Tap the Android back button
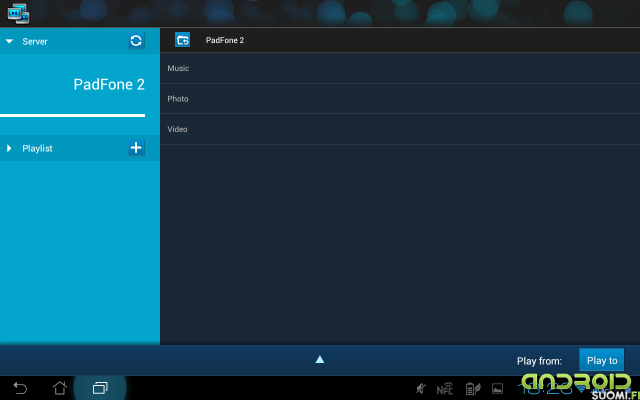The image size is (640, 400). click(x=20, y=388)
